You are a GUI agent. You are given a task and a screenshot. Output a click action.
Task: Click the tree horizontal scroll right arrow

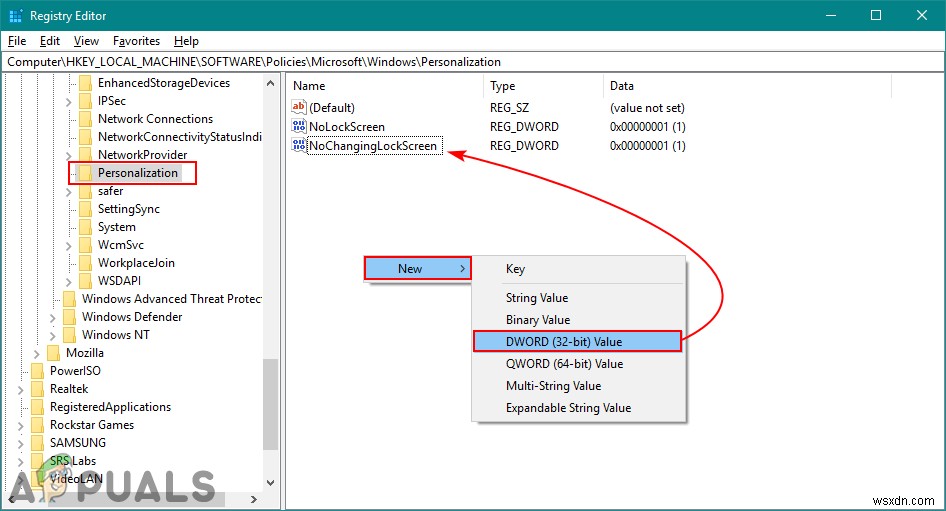(254, 500)
